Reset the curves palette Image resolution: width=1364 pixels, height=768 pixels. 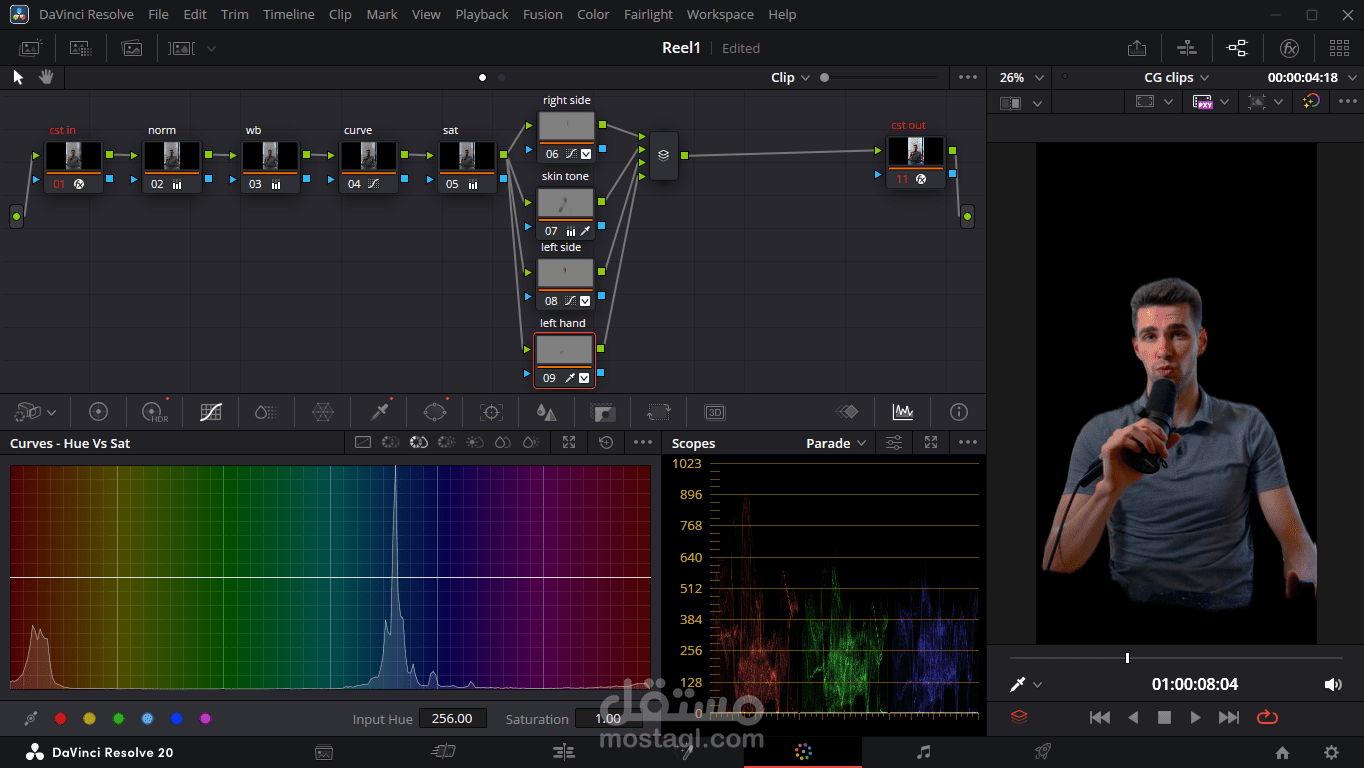click(x=606, y=442)
